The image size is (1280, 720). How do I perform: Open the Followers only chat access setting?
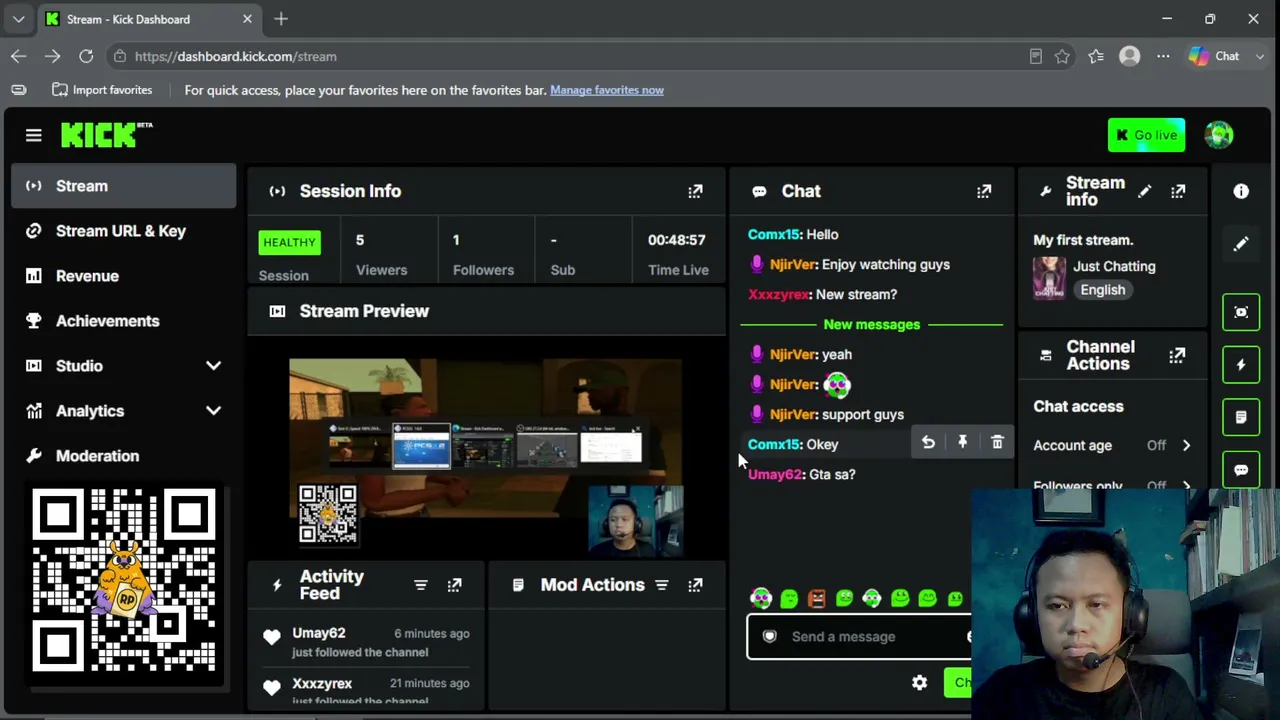click(x=1112, y=486)
